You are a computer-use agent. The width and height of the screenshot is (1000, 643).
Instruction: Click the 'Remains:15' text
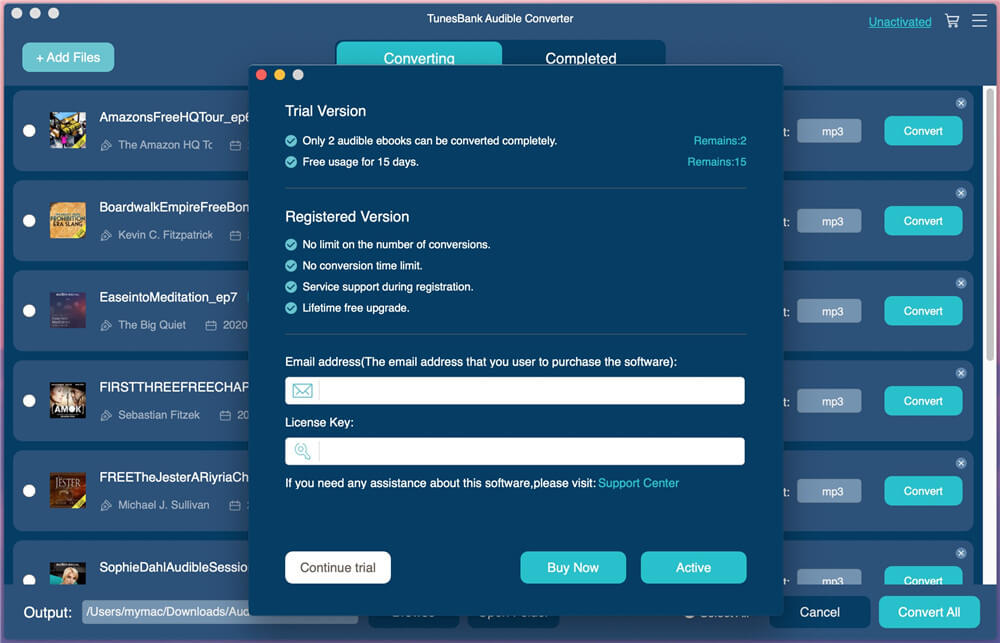716,161
